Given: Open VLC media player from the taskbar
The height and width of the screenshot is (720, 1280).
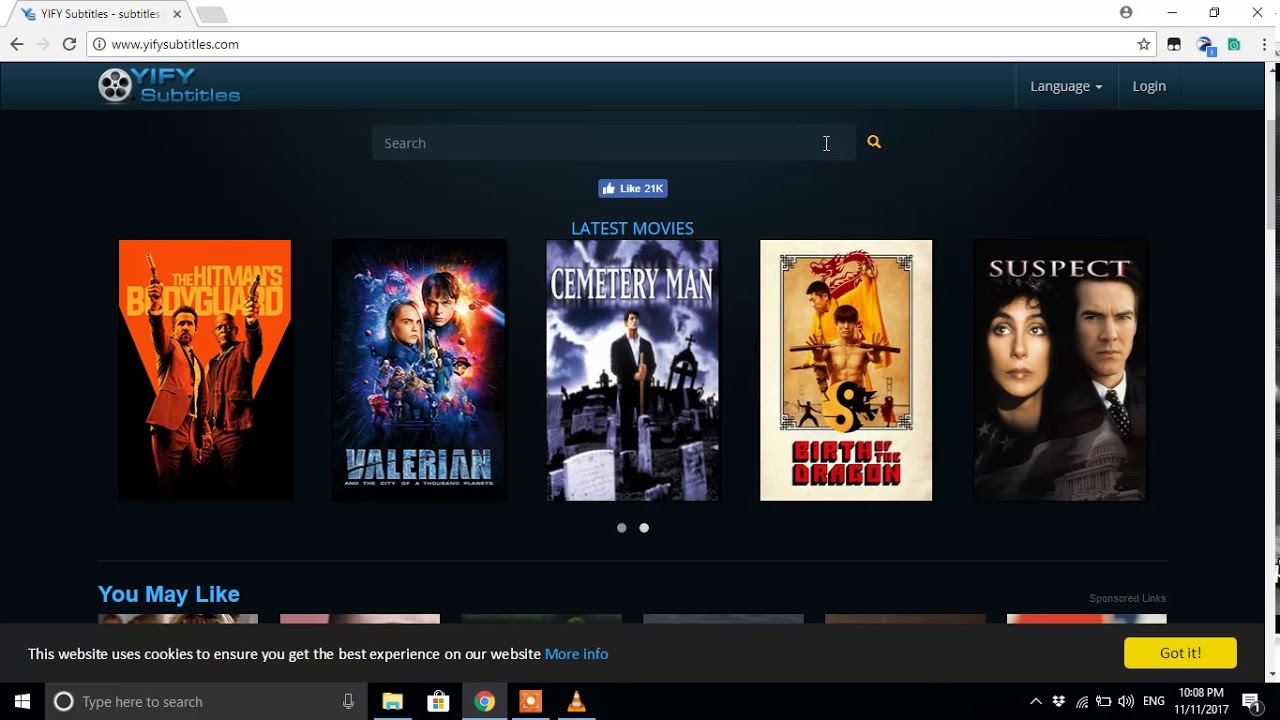Looking at the screenshot, I should tap(576, 701).
